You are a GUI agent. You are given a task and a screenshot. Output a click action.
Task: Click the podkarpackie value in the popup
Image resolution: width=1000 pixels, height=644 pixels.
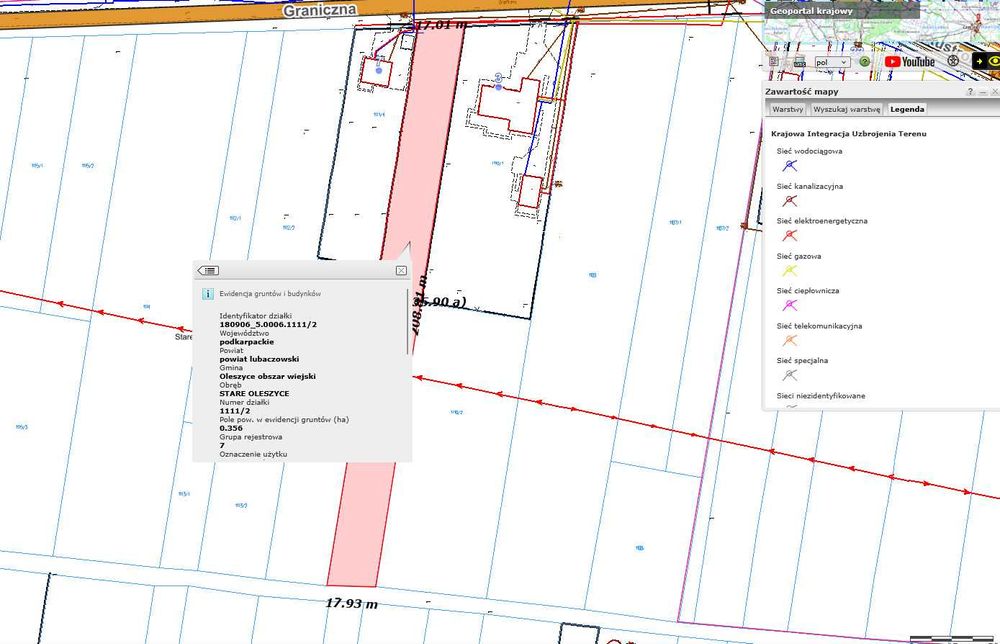coord(246,342)
